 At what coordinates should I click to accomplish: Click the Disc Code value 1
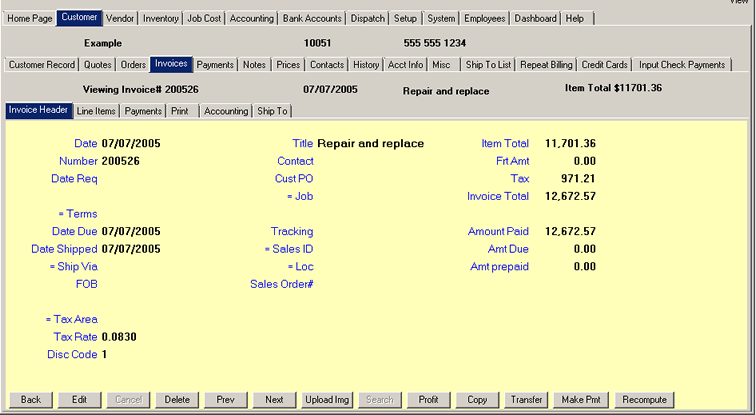105,355
